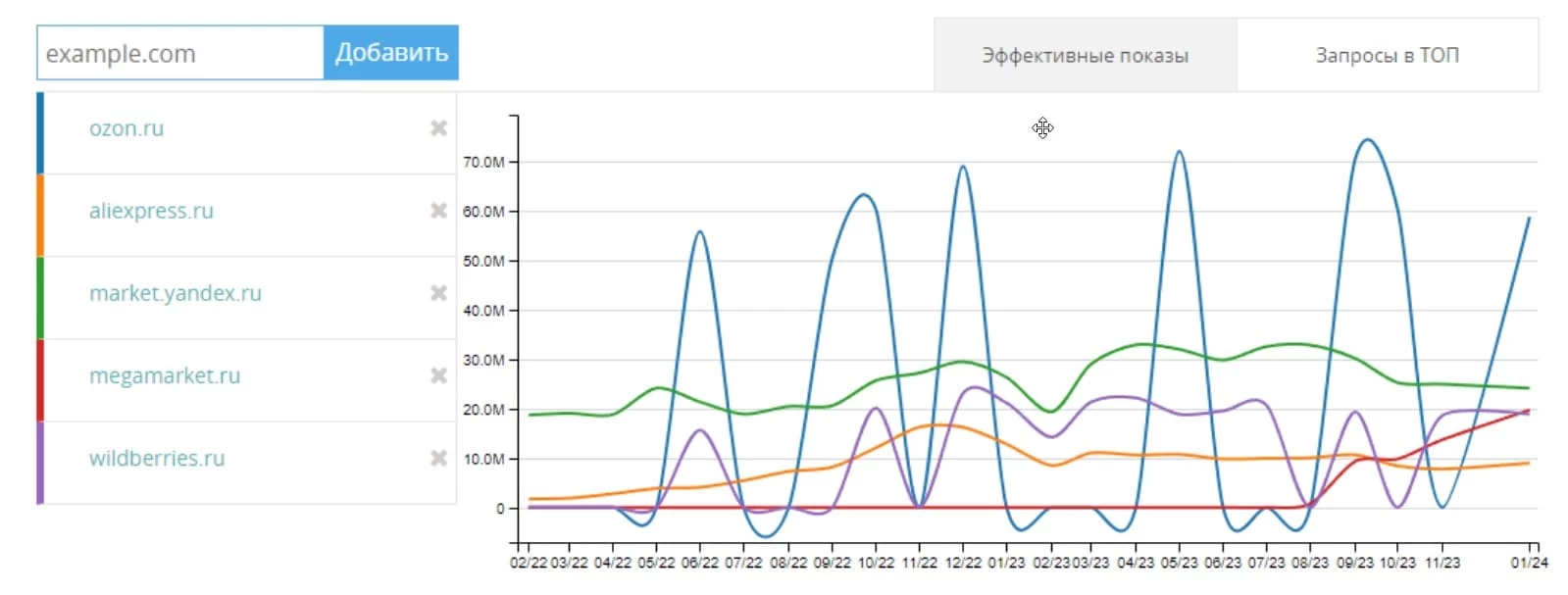Open the ozon.ru domain link

126,128
